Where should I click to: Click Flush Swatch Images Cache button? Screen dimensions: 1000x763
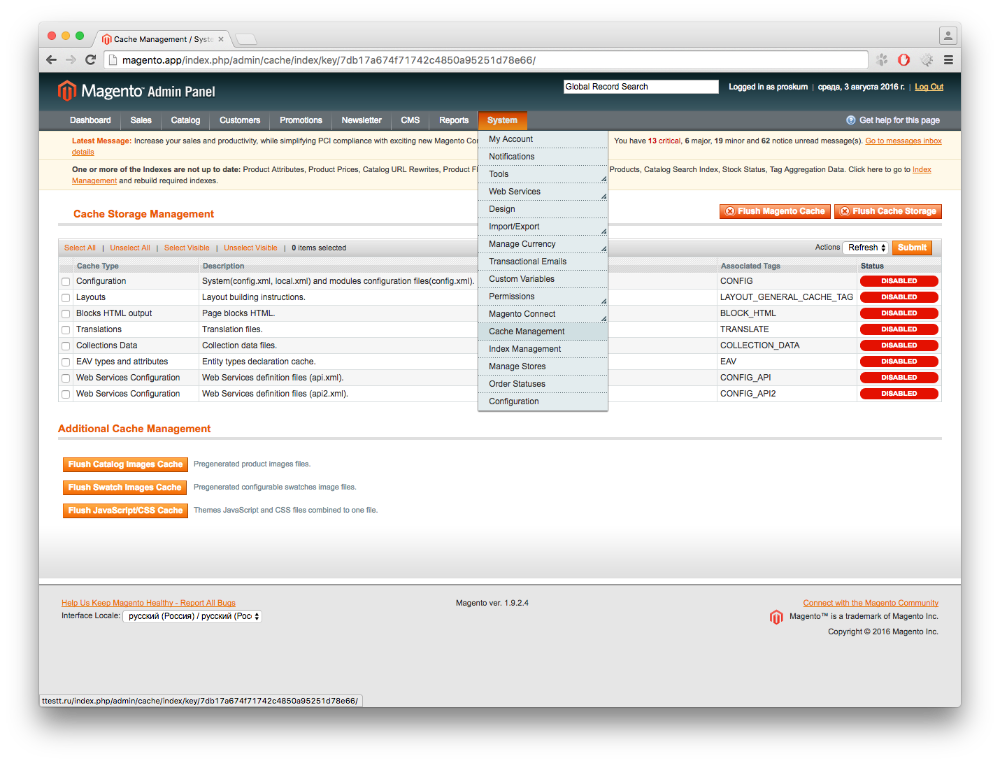pos(125,487)
